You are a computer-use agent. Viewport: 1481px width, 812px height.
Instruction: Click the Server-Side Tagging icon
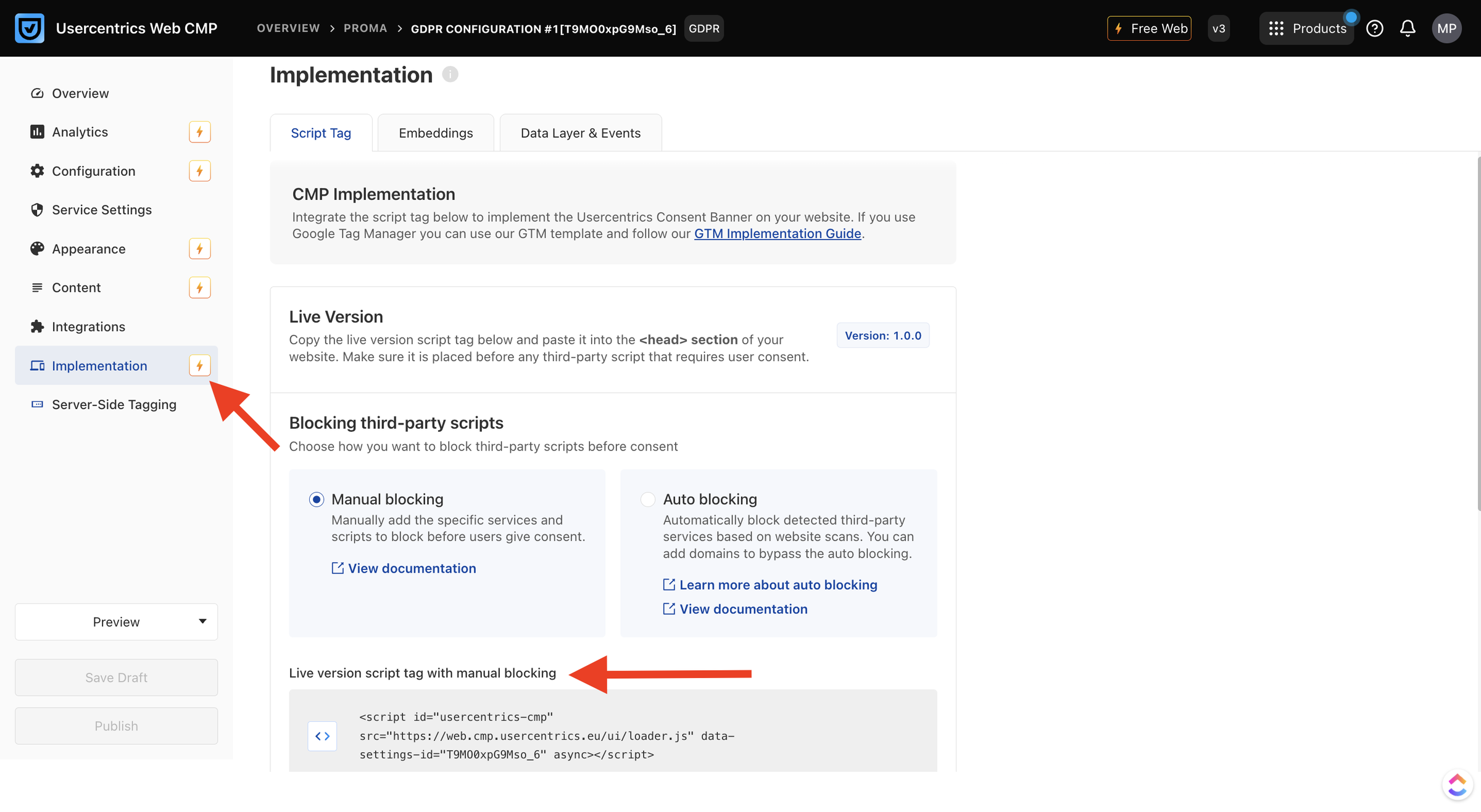click(x=37, y=405)
